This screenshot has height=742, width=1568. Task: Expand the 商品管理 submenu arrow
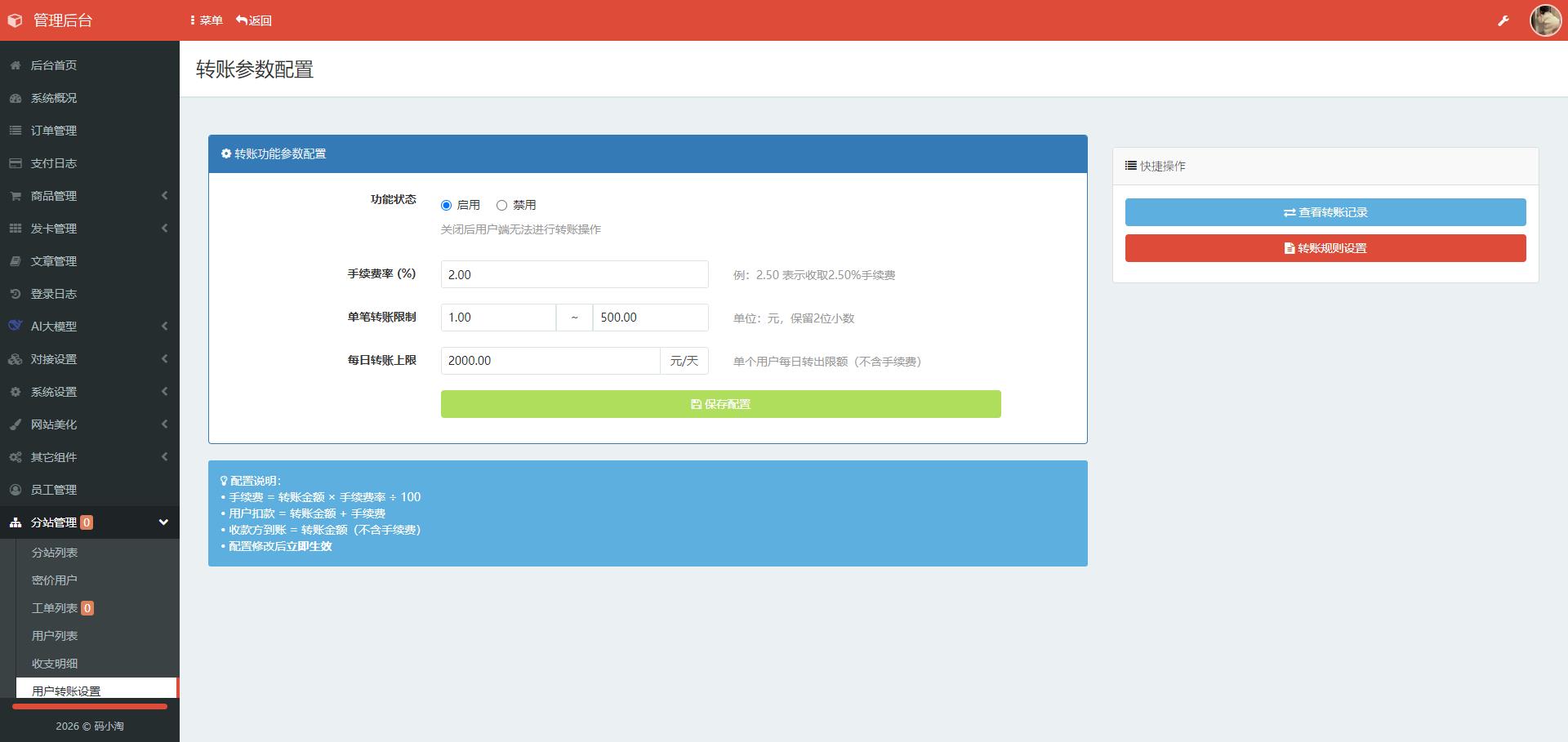[x=164, y=196]
